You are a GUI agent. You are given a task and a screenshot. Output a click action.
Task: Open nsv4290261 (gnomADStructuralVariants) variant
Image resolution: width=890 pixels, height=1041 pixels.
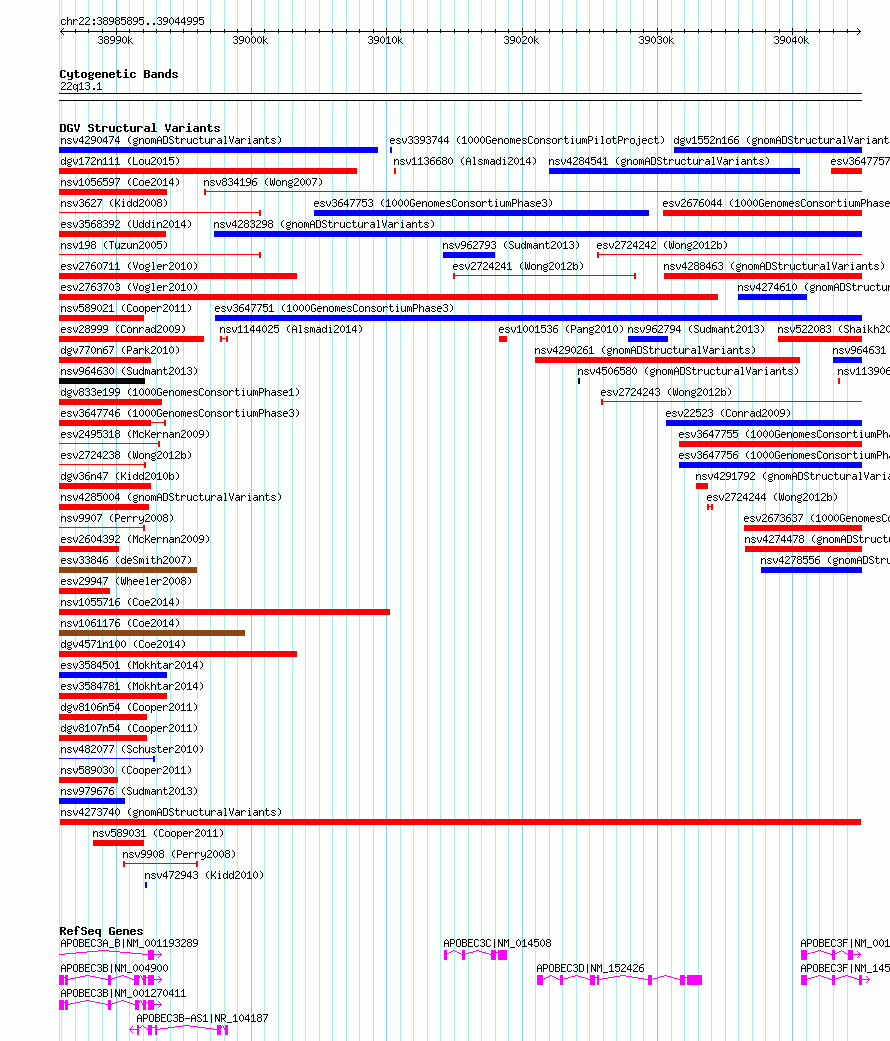[645, 351]
